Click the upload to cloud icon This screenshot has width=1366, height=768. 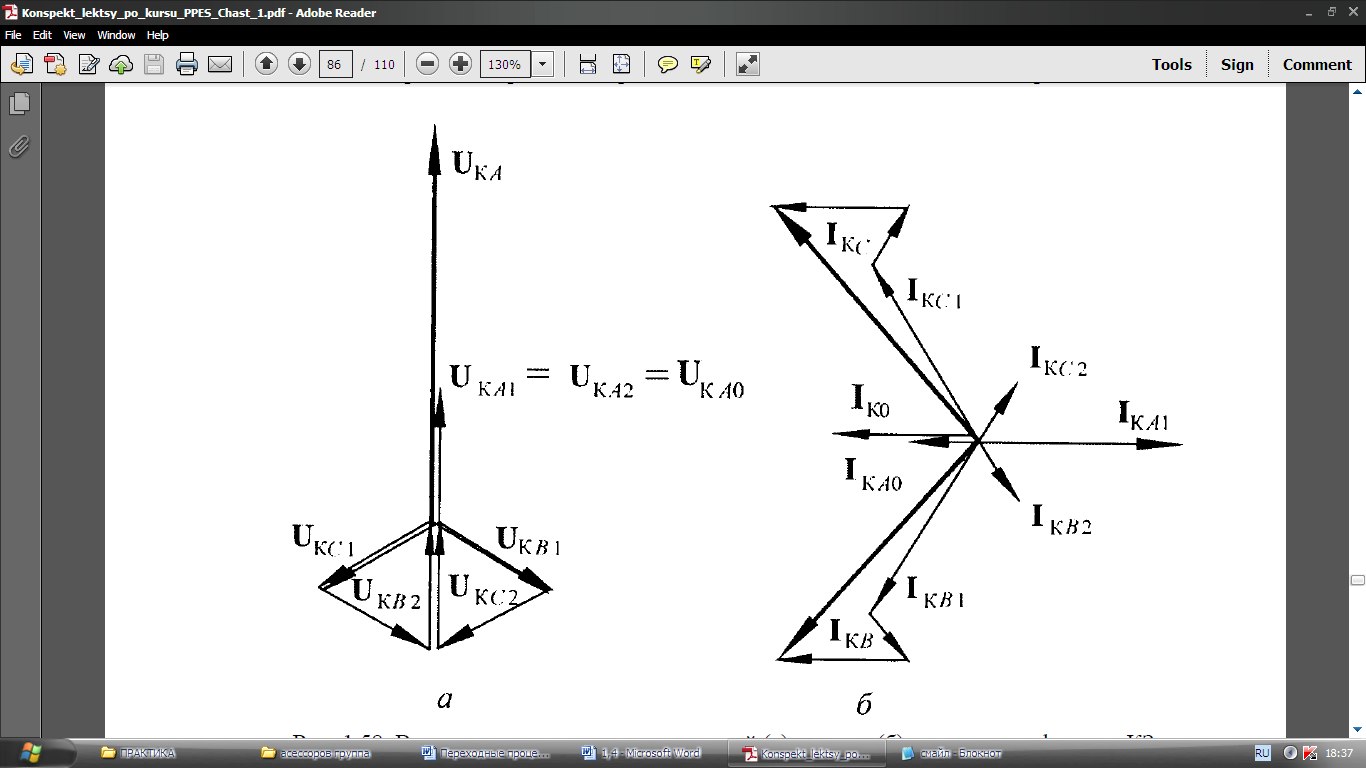(x=120, y=64)
